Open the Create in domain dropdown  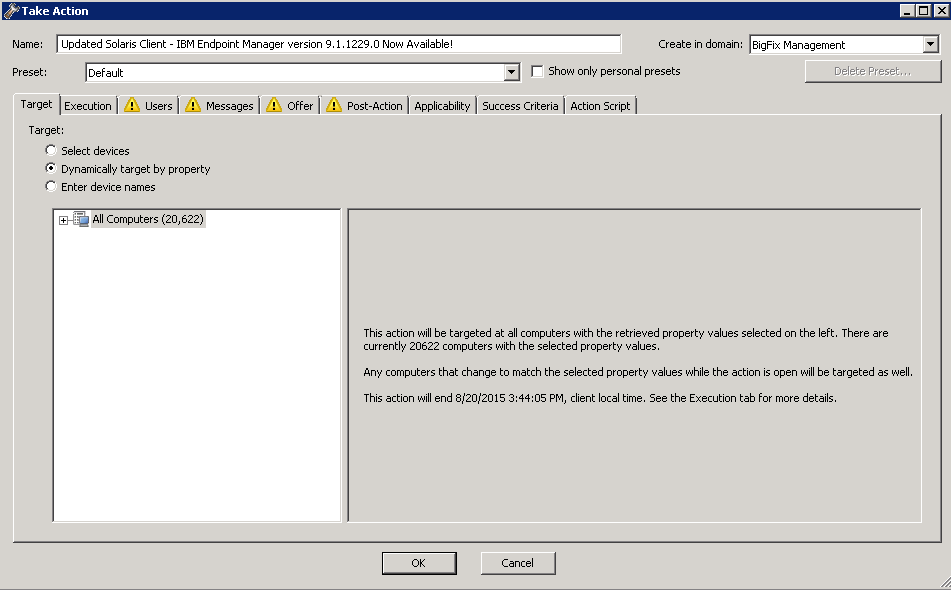click(x=931, y=44)
